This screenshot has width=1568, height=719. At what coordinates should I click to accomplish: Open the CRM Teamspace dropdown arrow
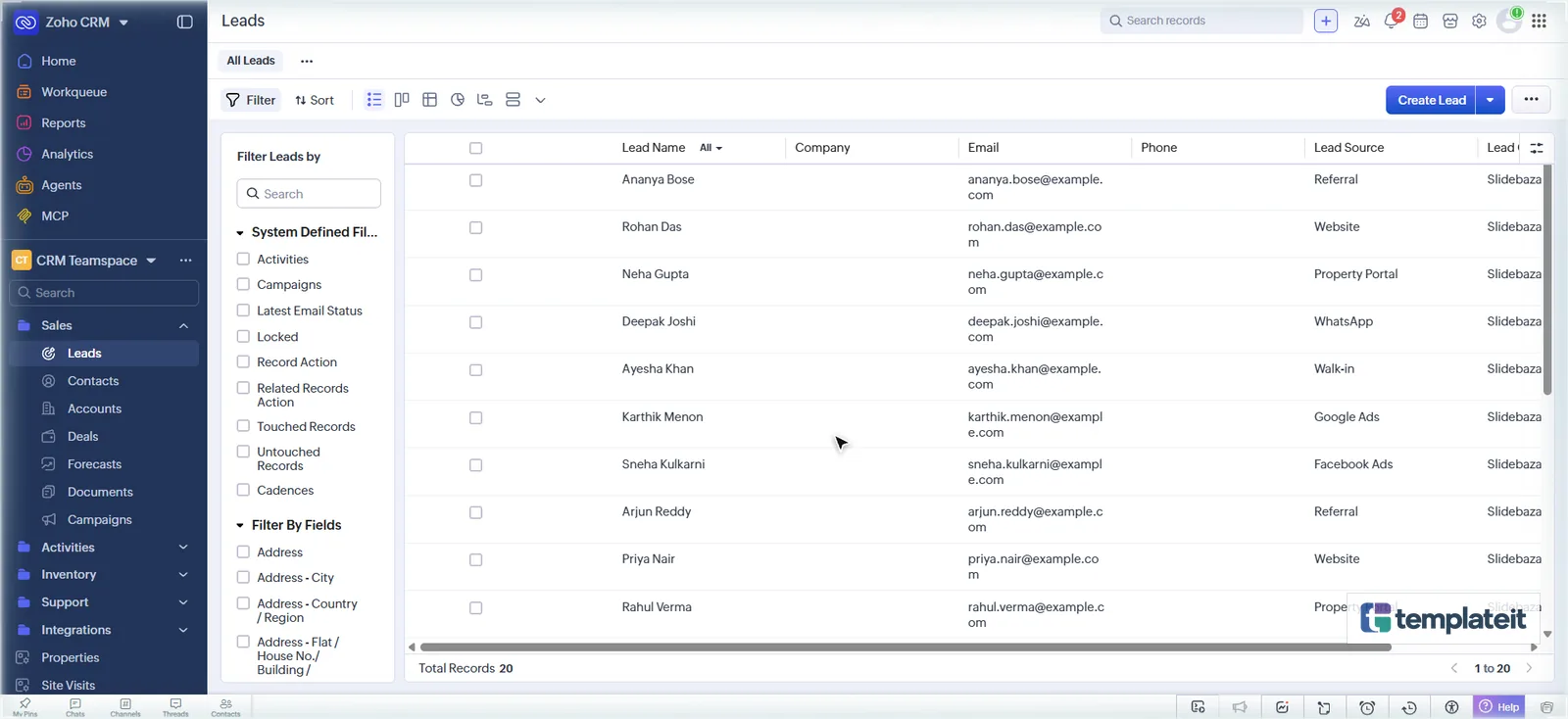(151, 261)
